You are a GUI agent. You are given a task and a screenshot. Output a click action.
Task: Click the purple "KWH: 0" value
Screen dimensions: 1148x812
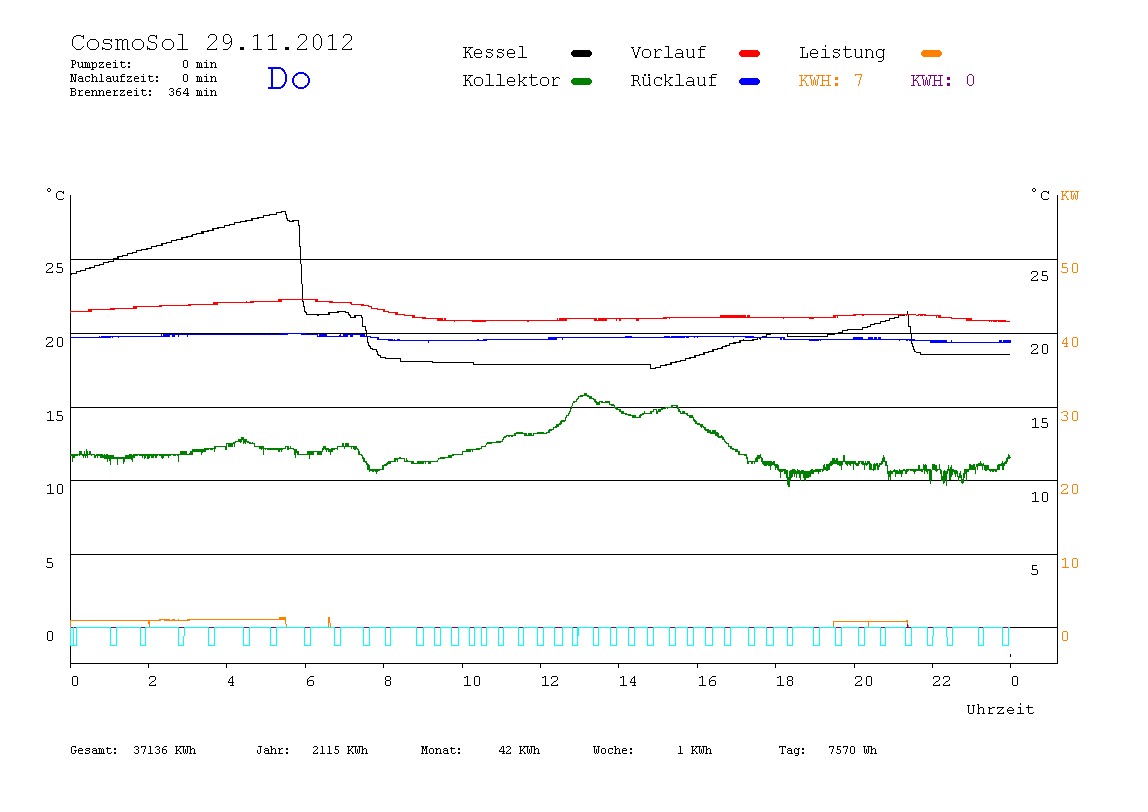point(943,81)
